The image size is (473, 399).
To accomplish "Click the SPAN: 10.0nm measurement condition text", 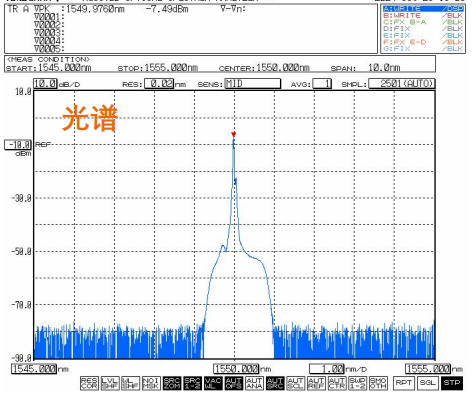I will click(x=365, y=68).
